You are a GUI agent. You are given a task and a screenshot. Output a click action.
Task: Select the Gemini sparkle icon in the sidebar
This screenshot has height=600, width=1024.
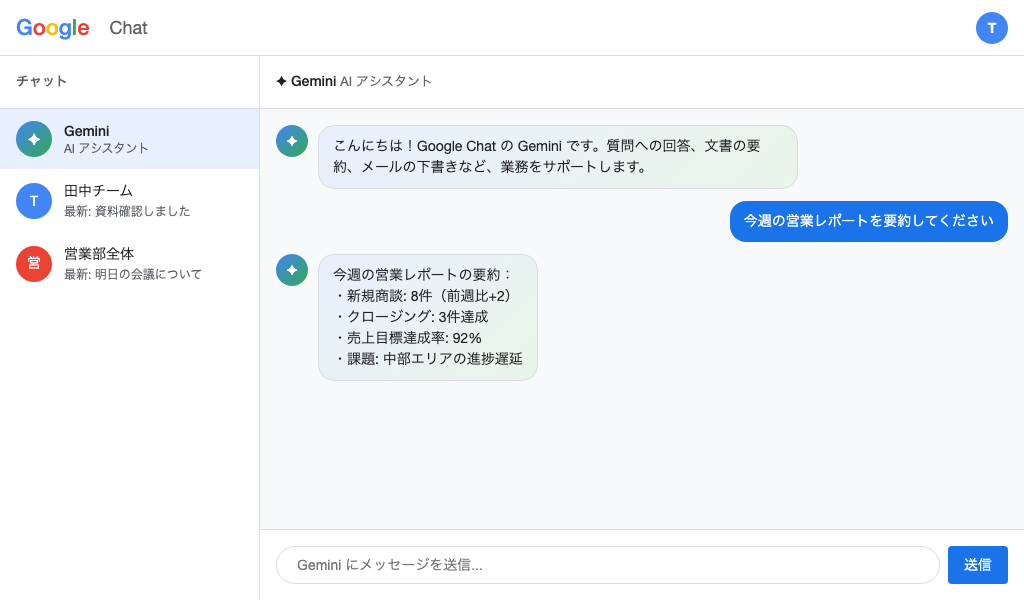pos(34,138)
